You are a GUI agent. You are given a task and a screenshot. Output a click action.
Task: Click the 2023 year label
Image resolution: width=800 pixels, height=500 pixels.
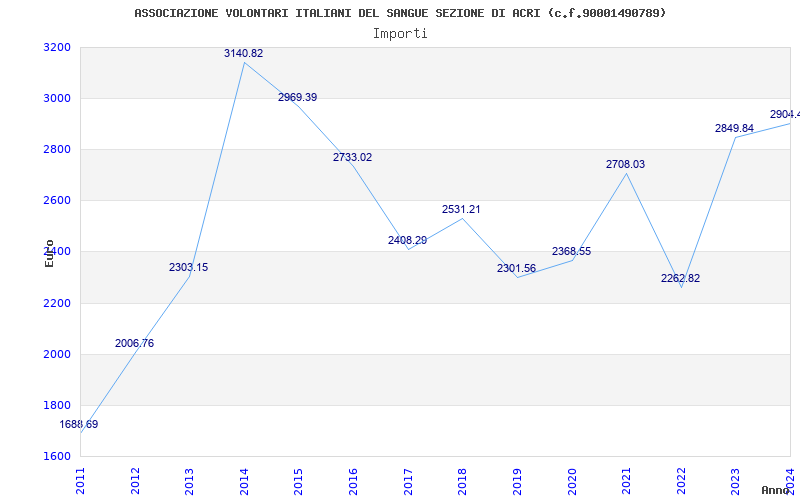pyautogui.click(x=736, y=481)
